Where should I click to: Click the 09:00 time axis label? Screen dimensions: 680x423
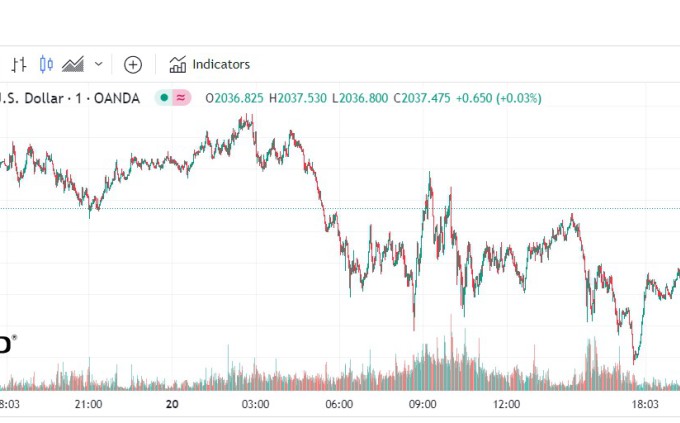click(x=423, y=404)
